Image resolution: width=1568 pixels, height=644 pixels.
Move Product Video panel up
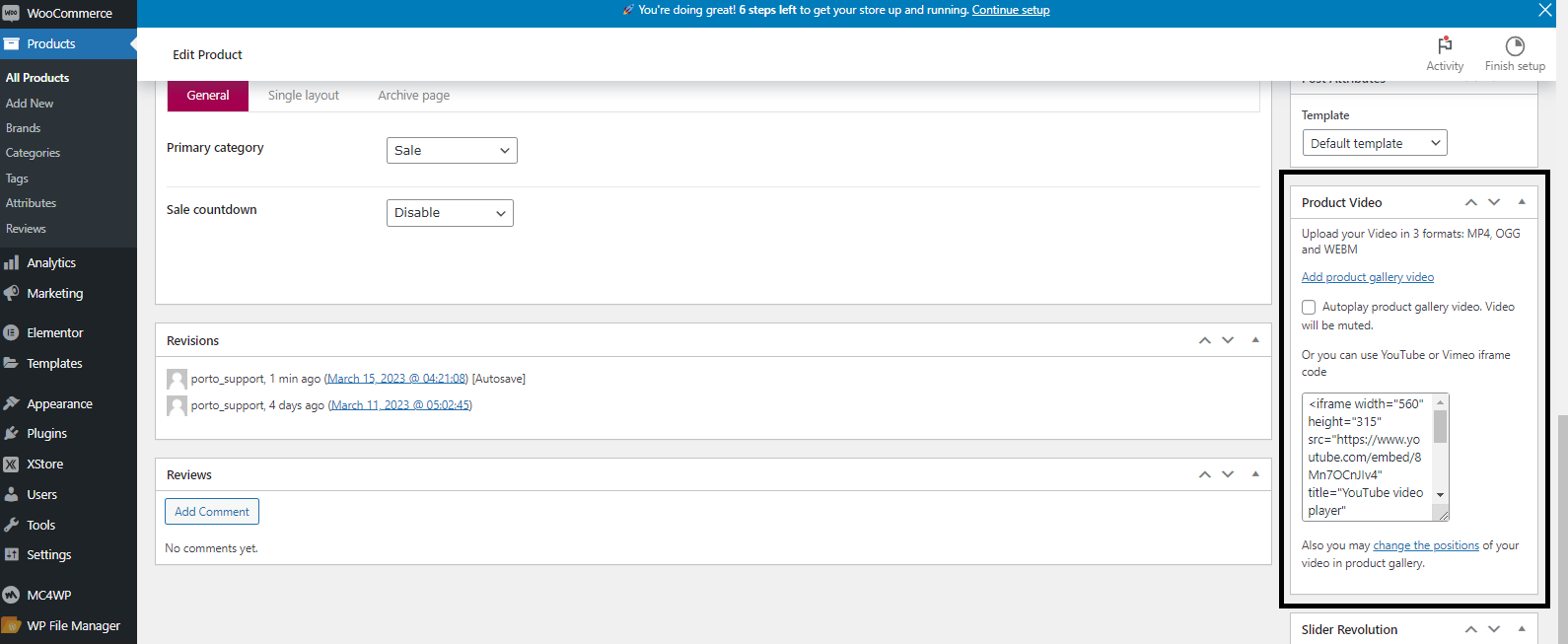click(1470, 202)
